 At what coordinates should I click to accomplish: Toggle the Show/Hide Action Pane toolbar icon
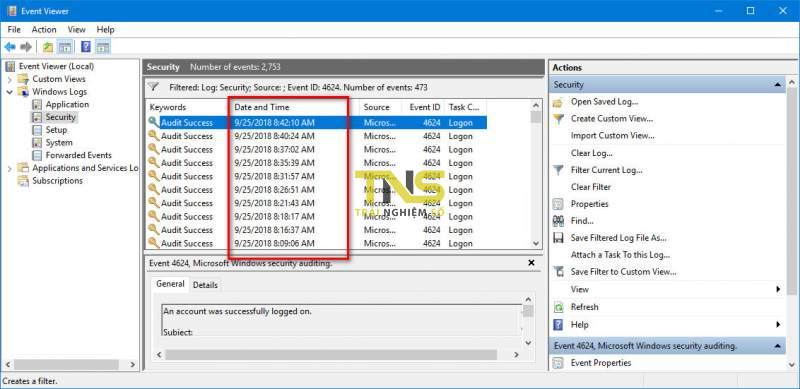(103, 47)
